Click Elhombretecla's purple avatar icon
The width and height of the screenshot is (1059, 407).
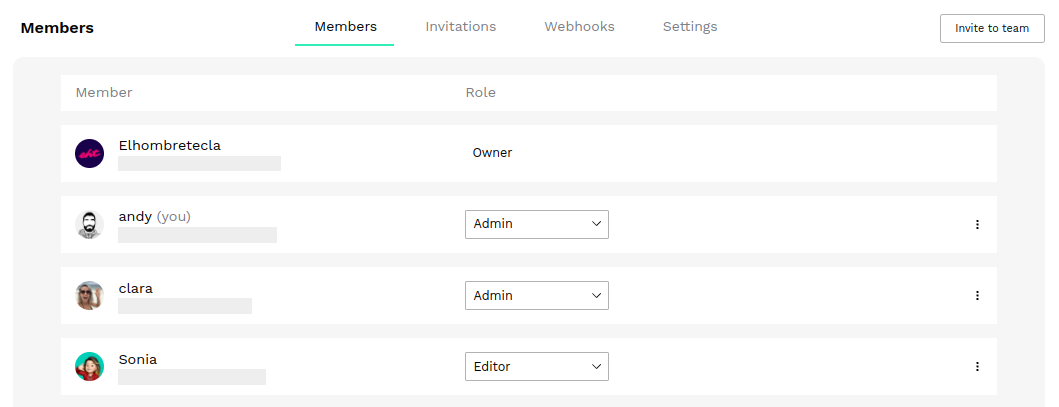[x=89, y=153]
